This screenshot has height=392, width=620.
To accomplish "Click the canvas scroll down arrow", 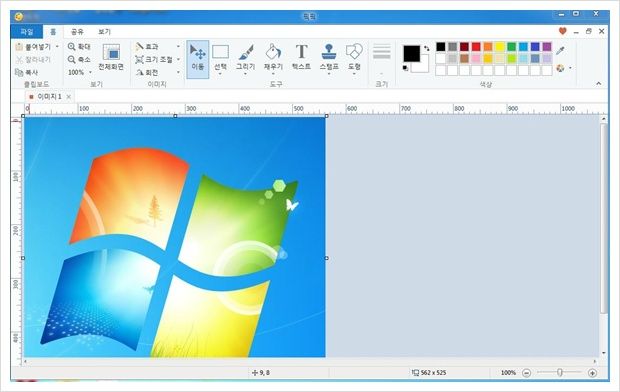I will coord(604,353).
